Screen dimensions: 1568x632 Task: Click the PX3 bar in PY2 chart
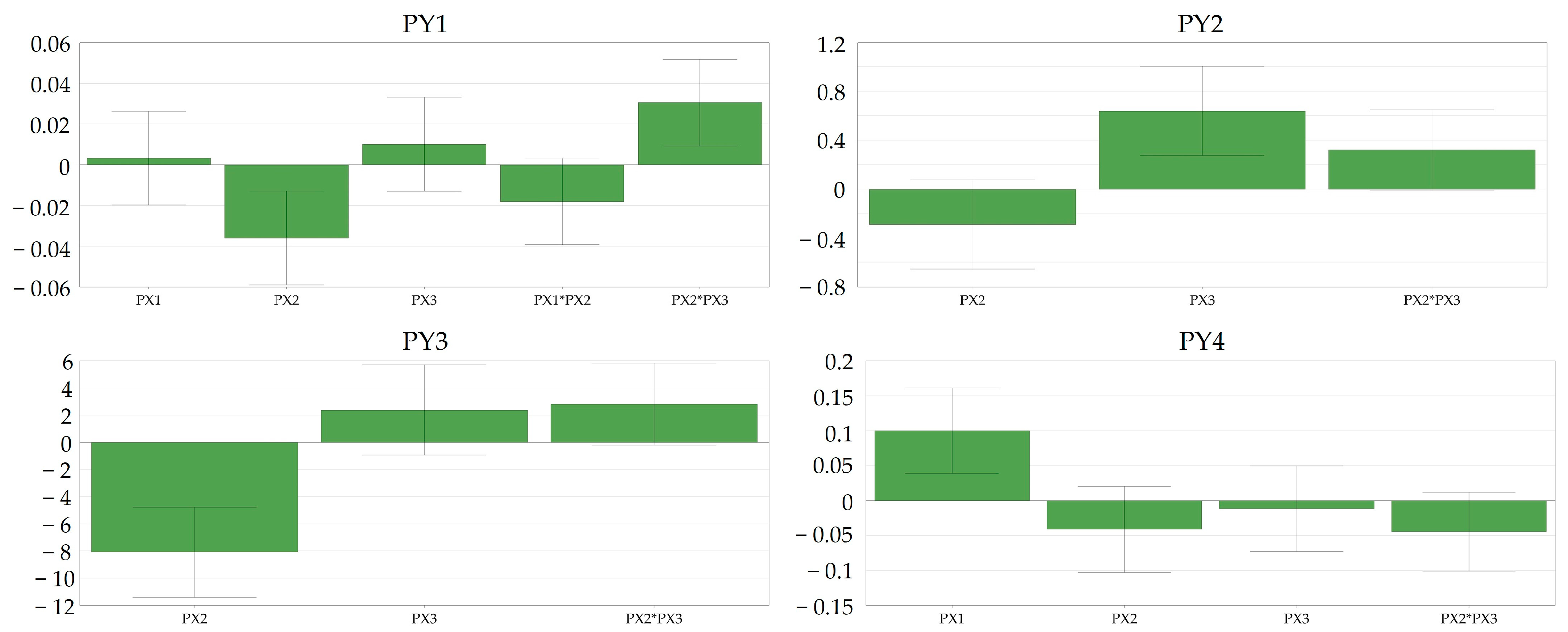click(1202, 150)
